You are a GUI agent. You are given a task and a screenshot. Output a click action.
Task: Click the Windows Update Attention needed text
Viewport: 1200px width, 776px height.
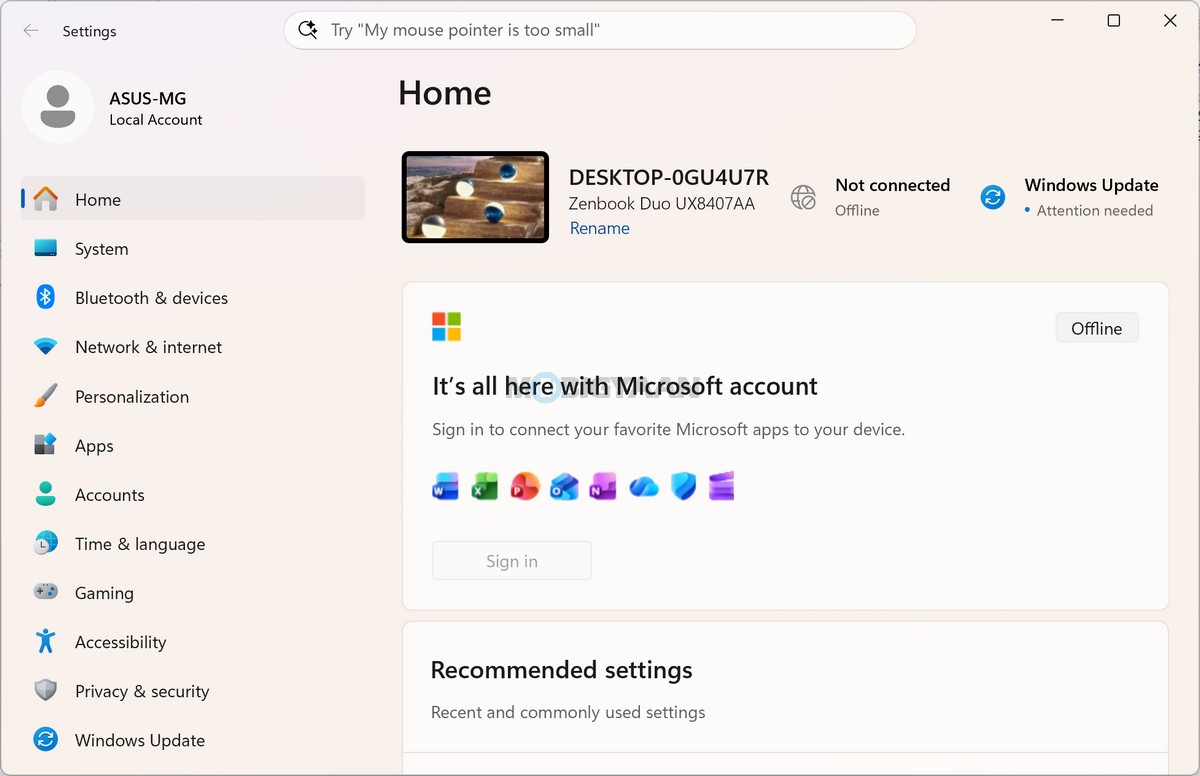point(1095,211)
